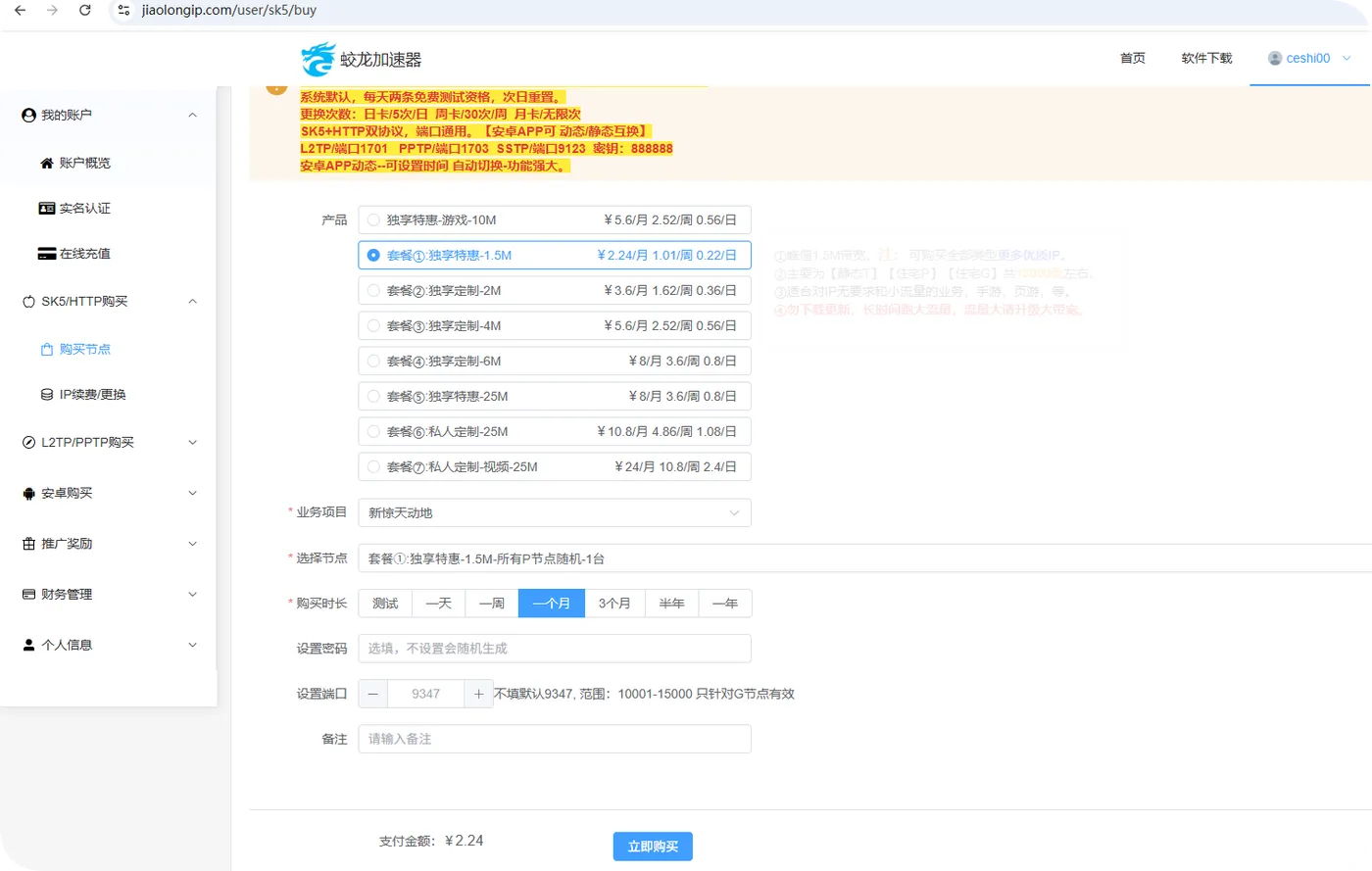1372x871 pixels.
Task: Click the 我的账户 person icon
Action: (x=28, y=116)
